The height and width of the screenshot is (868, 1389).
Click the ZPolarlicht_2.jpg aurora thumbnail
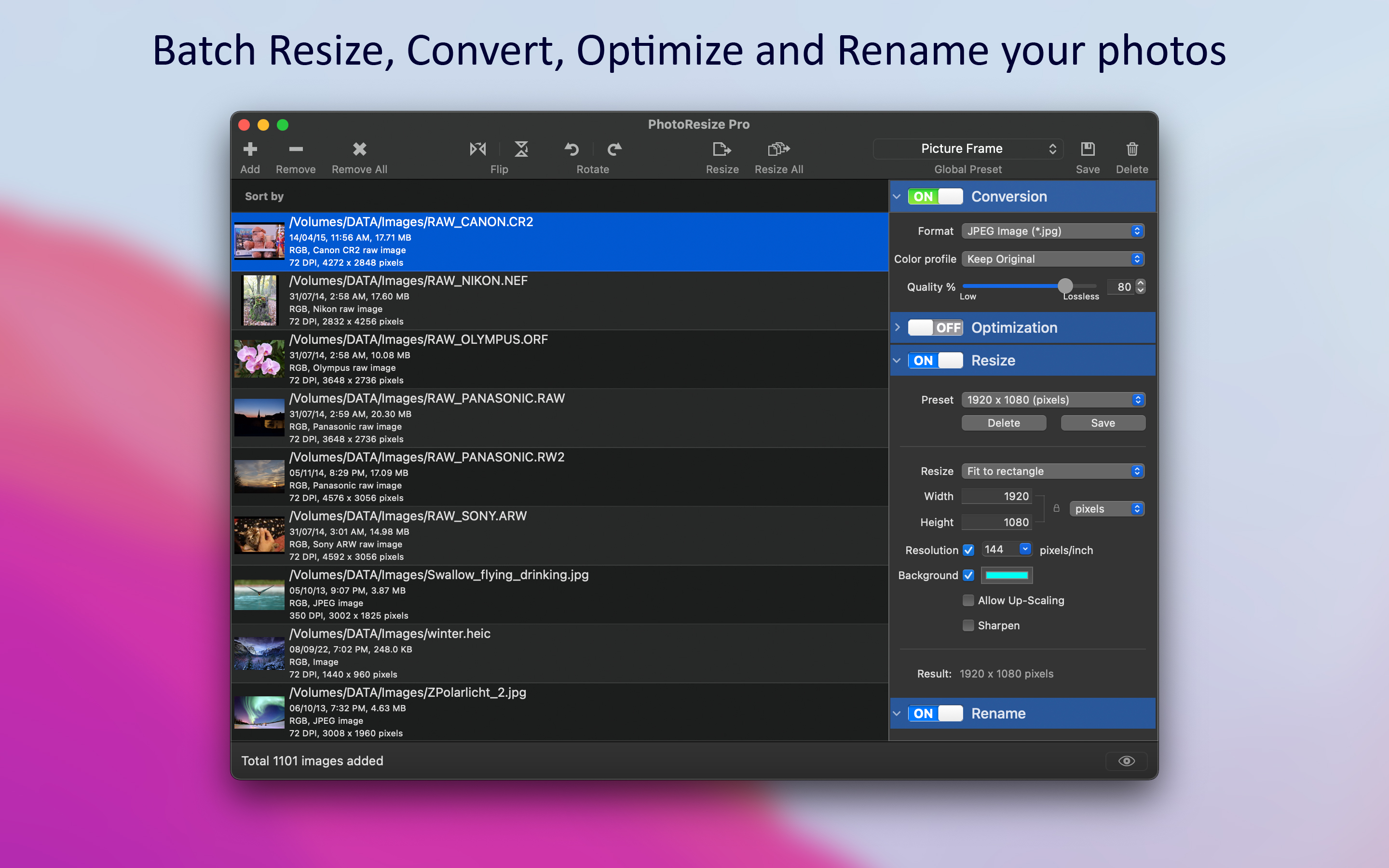point(259,712)
